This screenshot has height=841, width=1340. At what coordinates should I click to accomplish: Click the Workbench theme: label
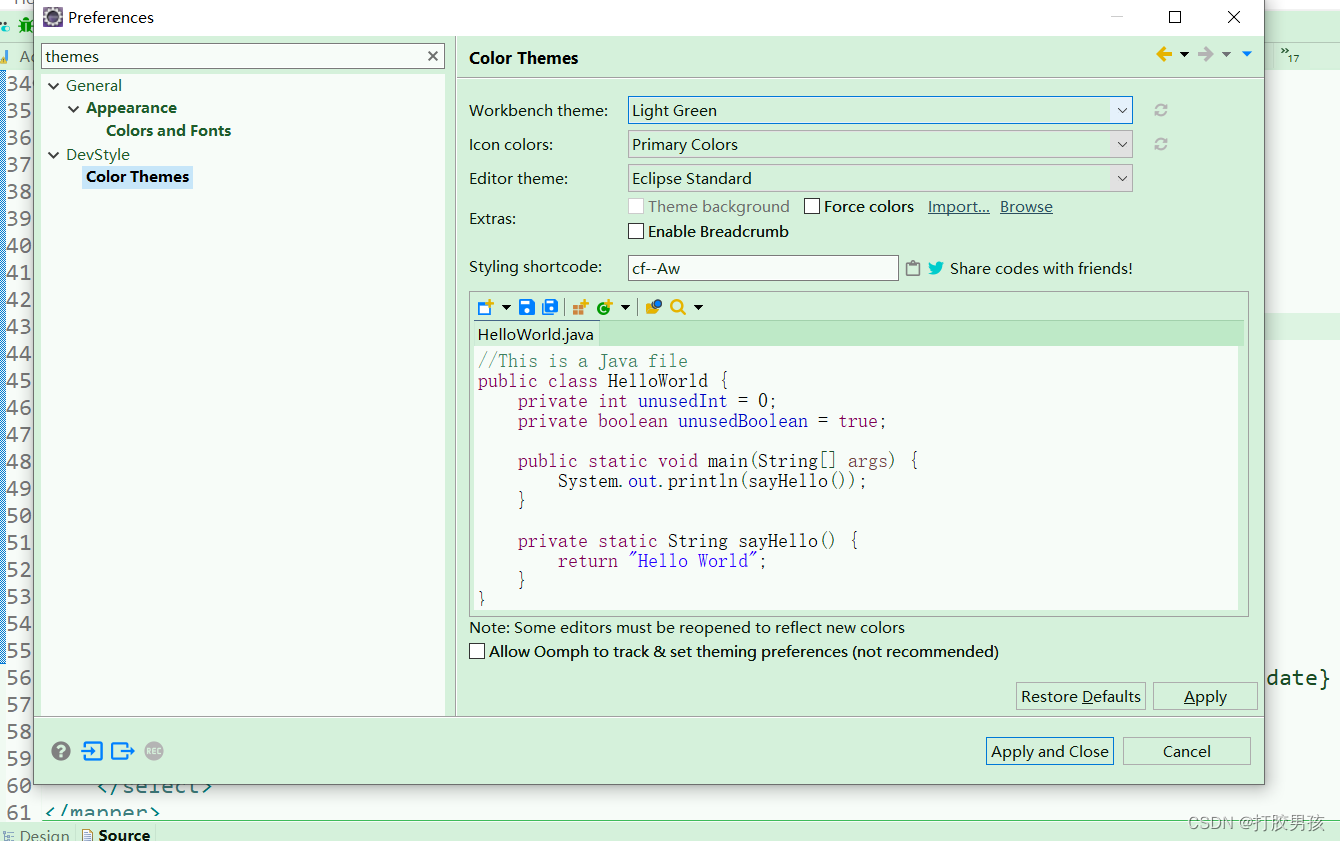click(x=538, y=110)
